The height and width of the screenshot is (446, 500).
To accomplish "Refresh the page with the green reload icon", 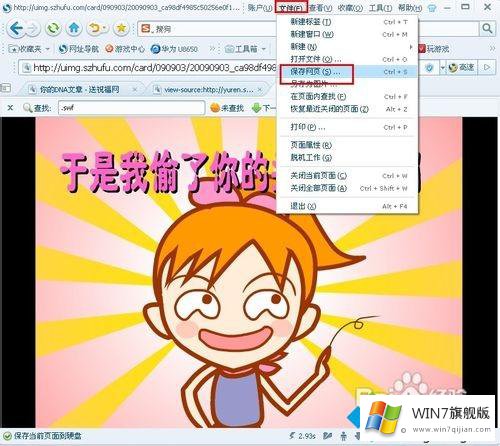I will (x=53, y=29).
